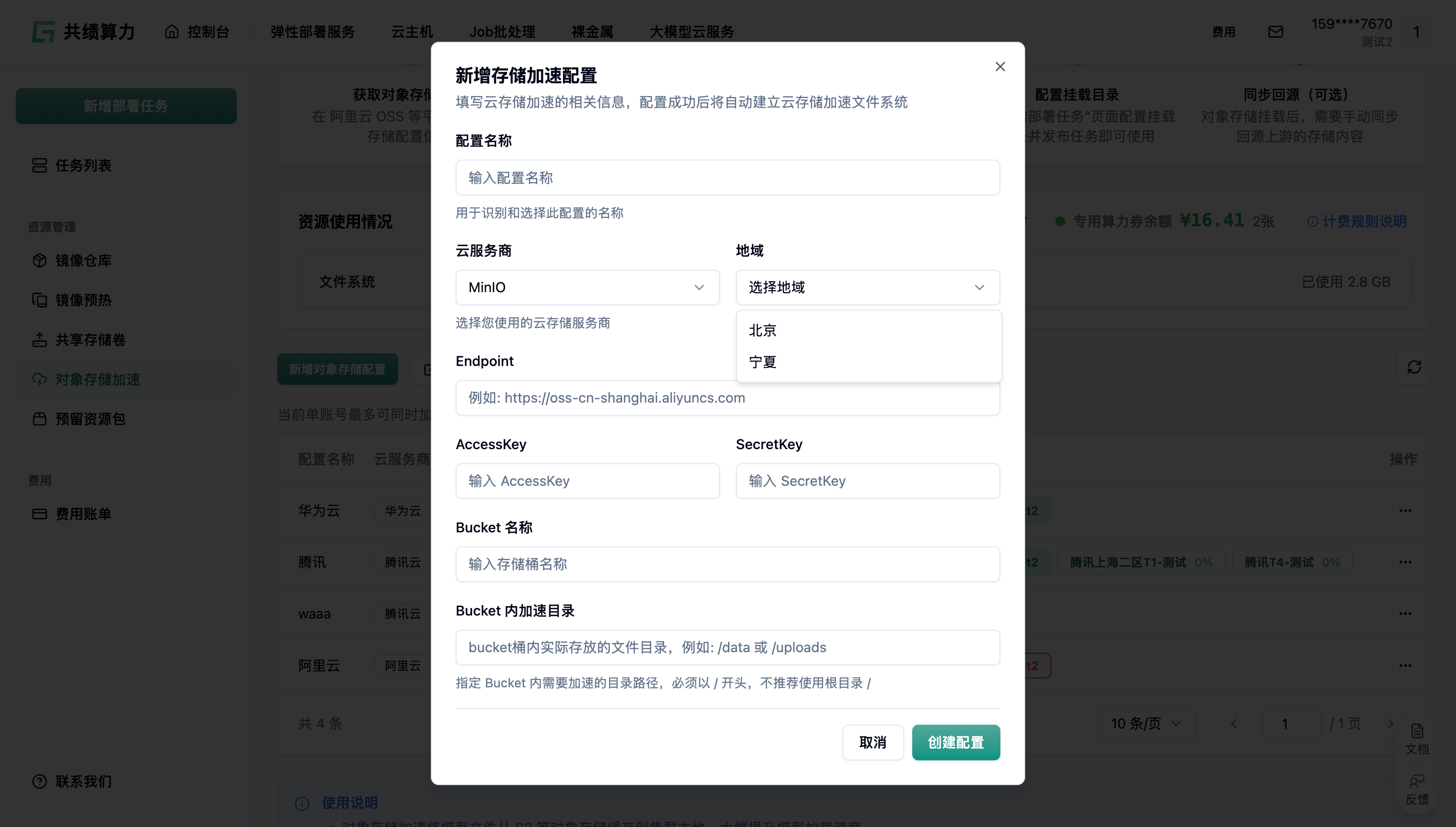Open the more actions for 阿里云 row
Image resolution: width=1456 pixels, height=827 pixels.
point(1405,665)
